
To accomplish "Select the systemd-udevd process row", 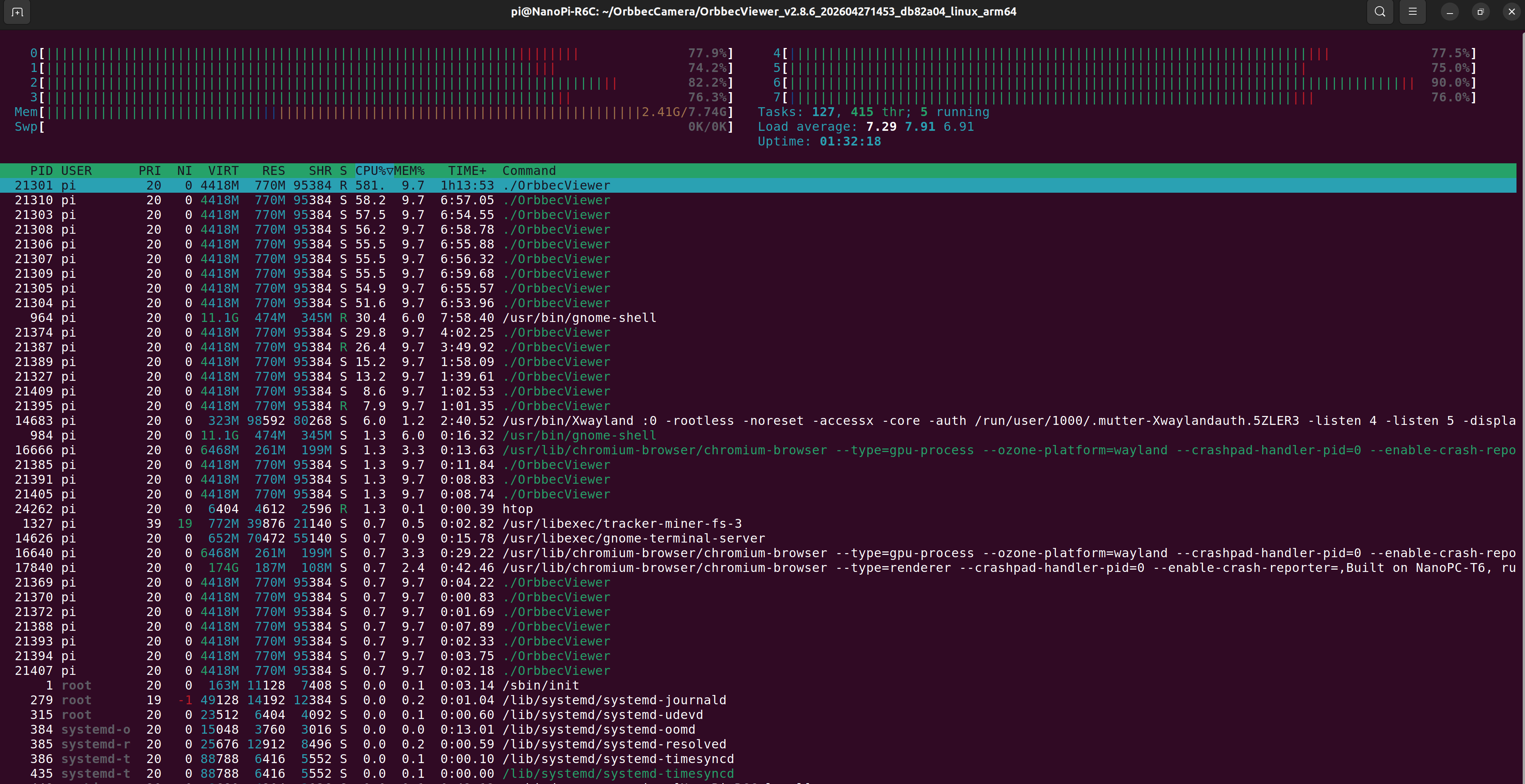I will 758,715.
